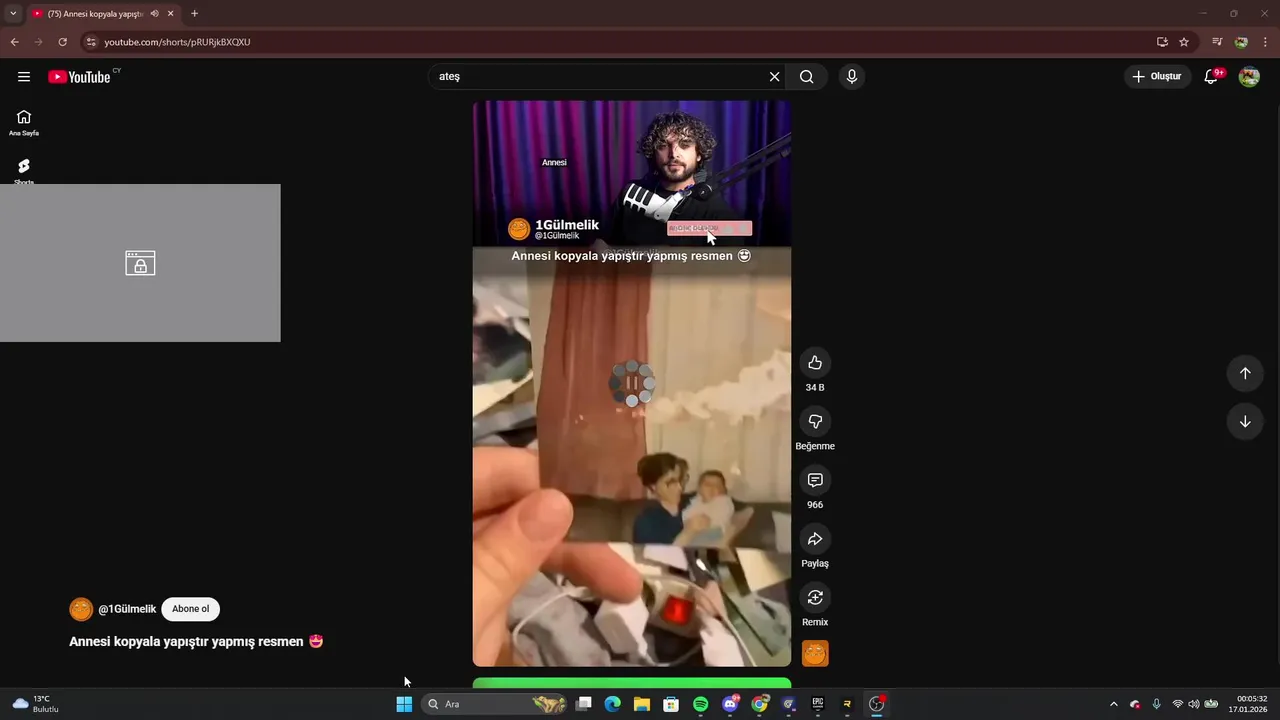Viewport: 1280px width, 720px height.
Task: Like the short with thumbs up
Action: (x=815, y=363)
